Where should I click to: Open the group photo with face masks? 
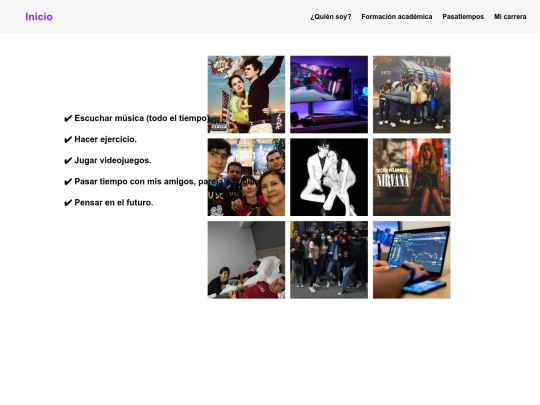329,260
